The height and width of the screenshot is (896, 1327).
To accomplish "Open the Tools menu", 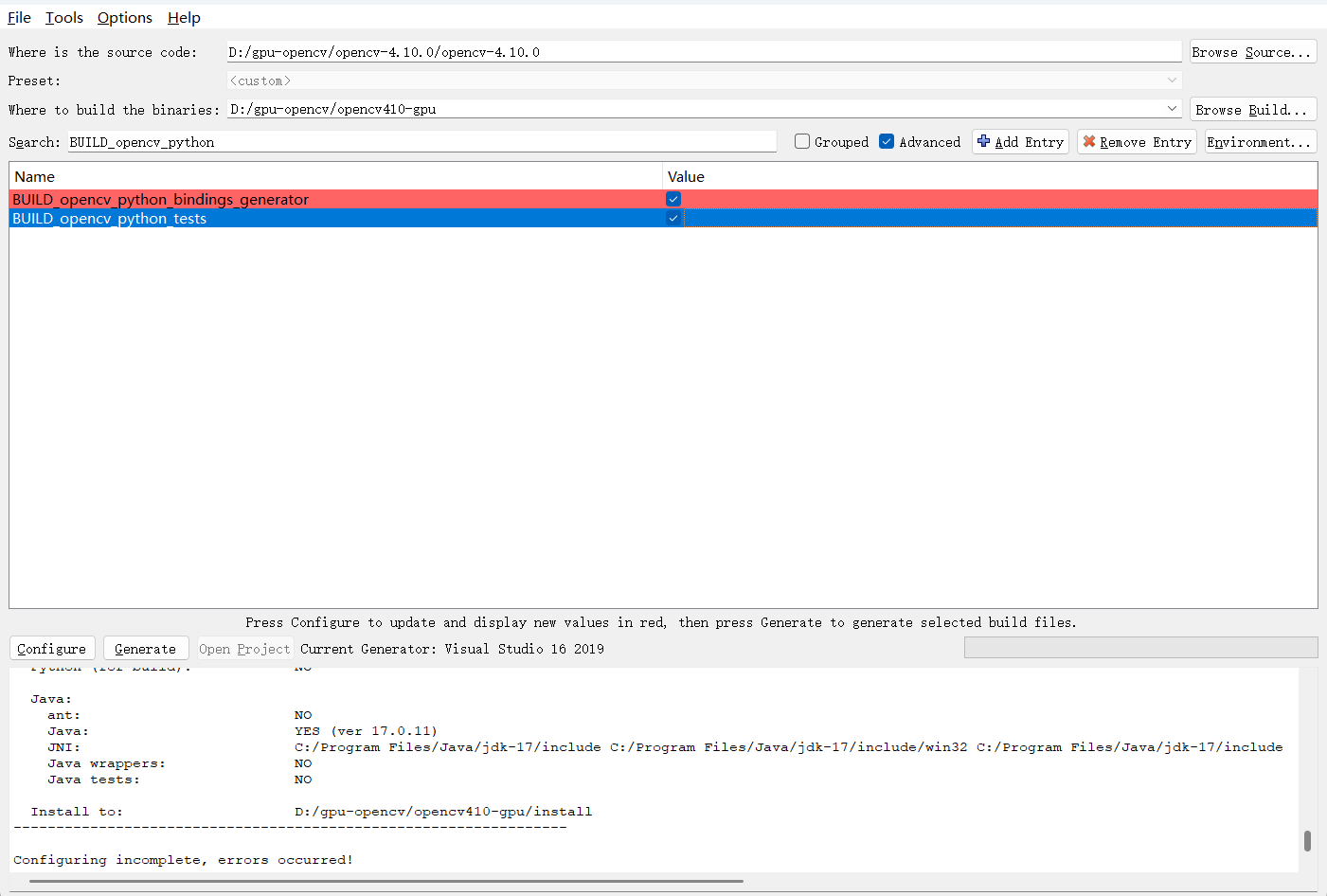I will [x=63, y=17].
